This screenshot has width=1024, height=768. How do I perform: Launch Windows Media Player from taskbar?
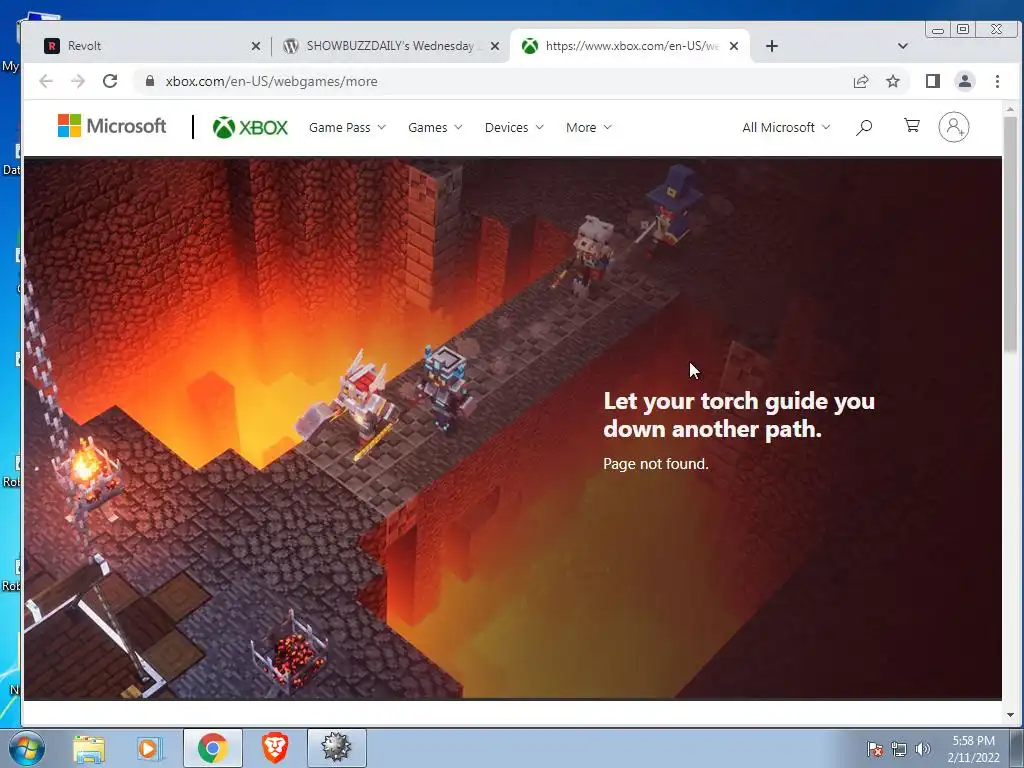coord(150,748)
